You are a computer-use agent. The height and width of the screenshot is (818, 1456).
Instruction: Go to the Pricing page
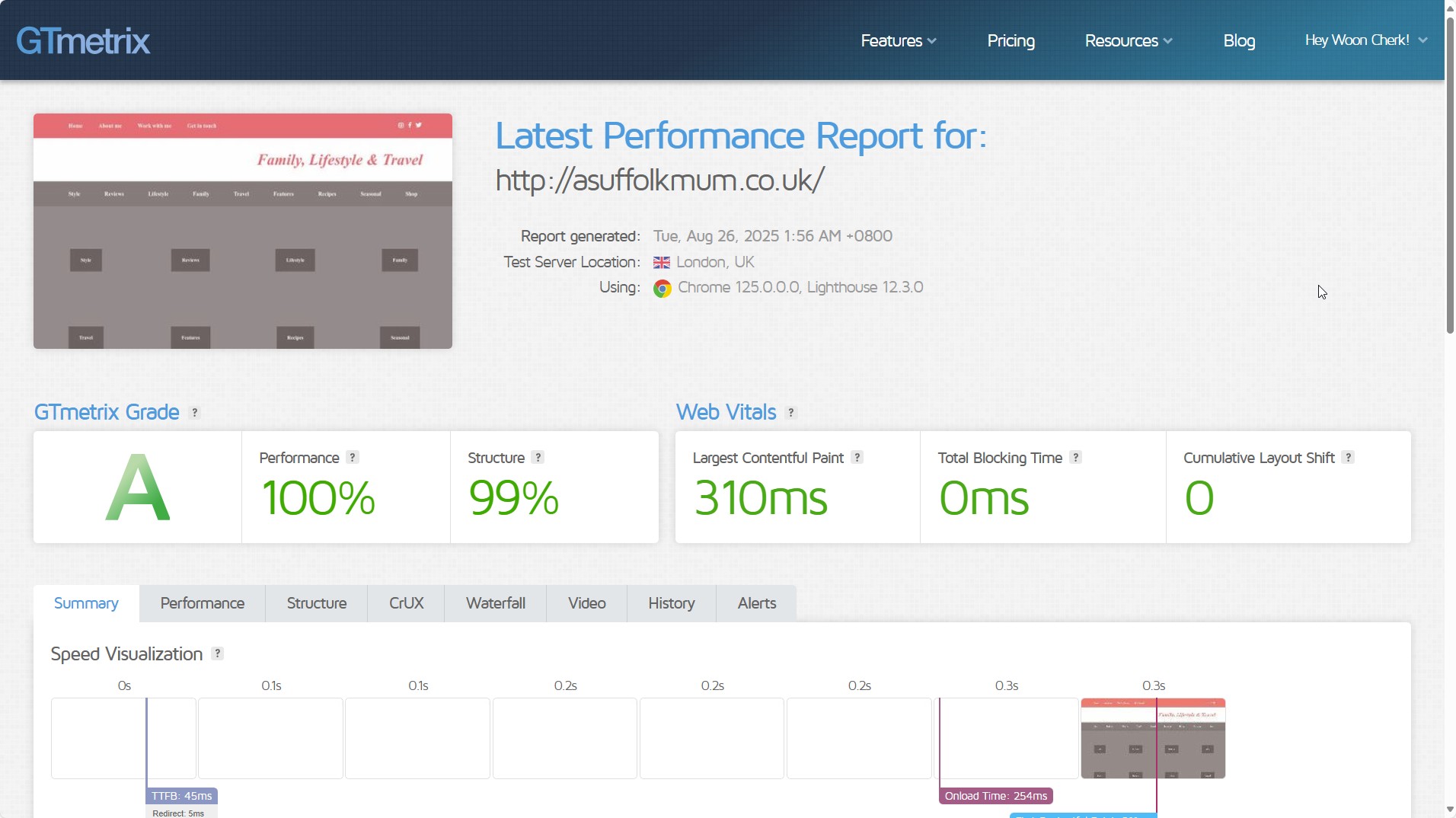(x=1011, y=40)
